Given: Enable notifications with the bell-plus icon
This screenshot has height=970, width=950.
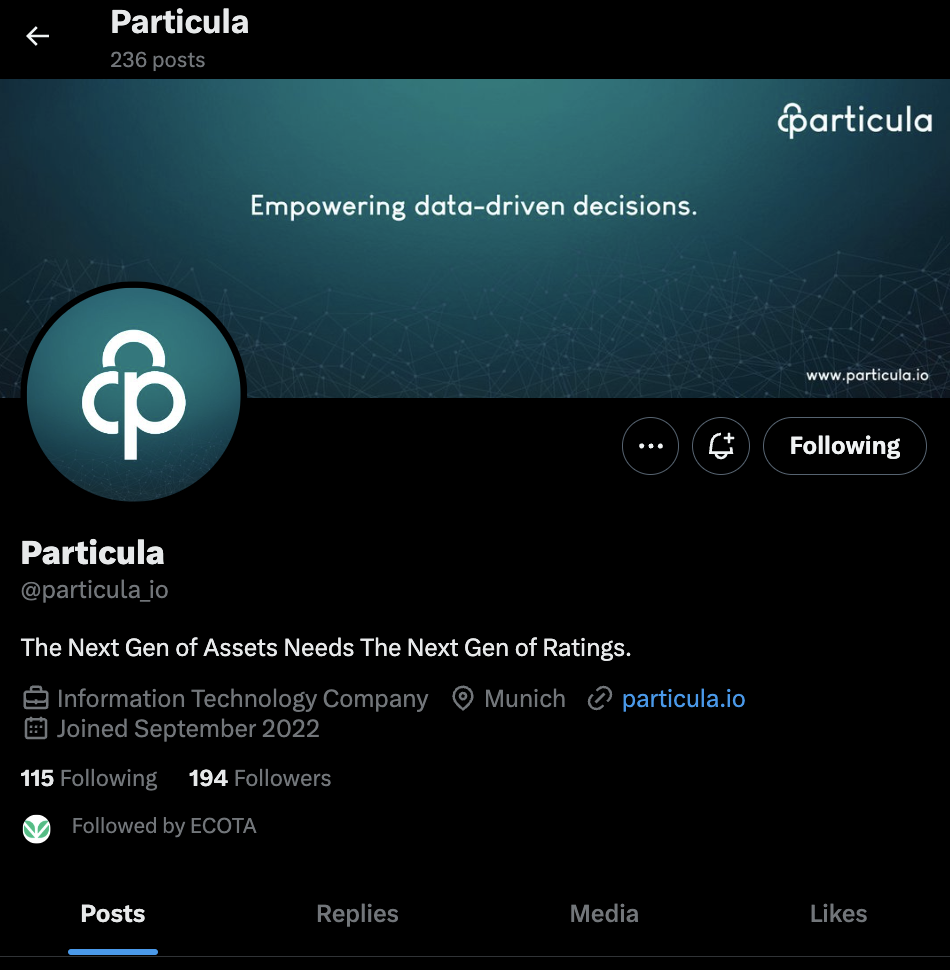Looking at the screenshot, I should [721, 445].
